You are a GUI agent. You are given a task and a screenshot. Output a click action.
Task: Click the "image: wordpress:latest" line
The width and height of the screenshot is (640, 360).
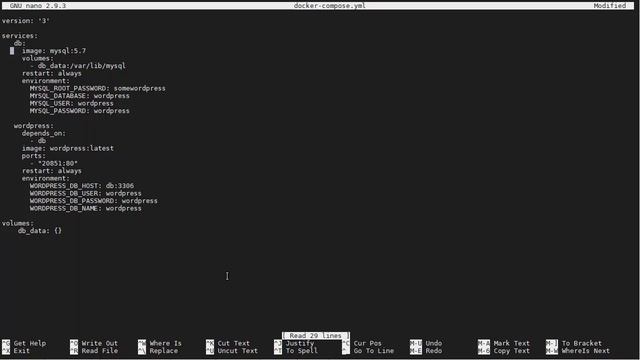tap(68, 149)
